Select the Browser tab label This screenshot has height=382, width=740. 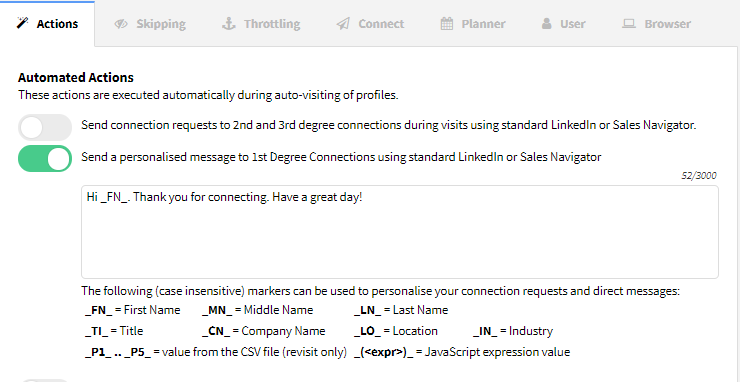point(667,24)
